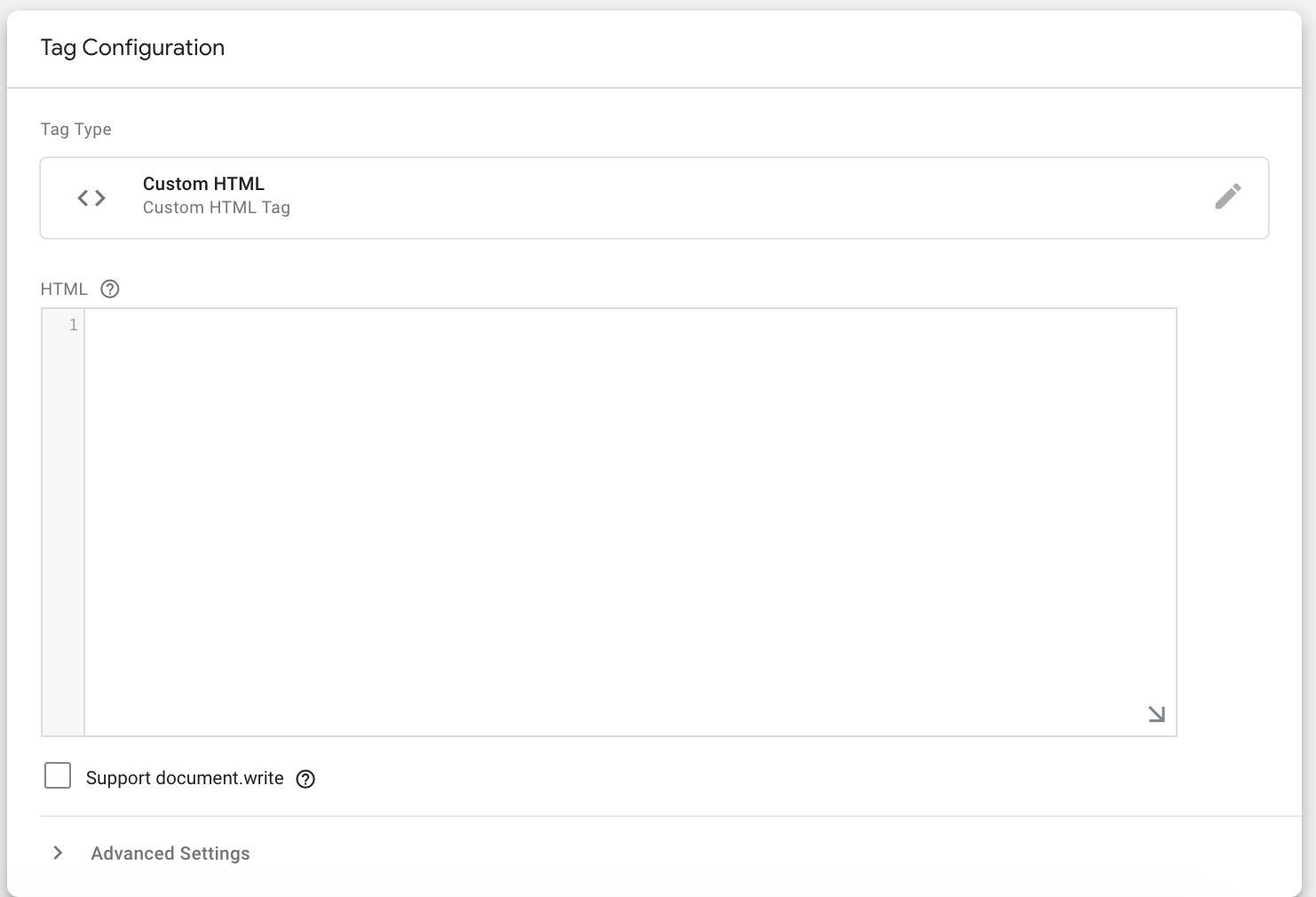This screenshot has width=1316, height=897.
Task: Click the empty middle of the tag type card
Action: (710, 198)
